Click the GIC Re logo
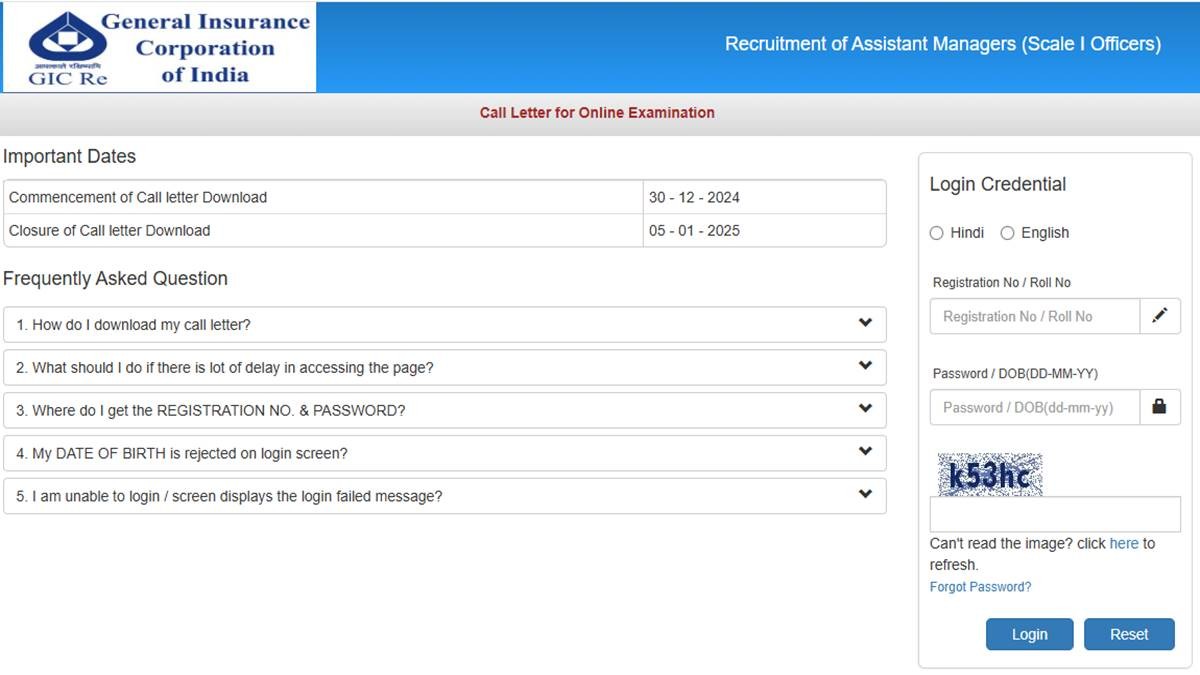Image resolution: width=1200 pixels, height=675 pixels. point(160,47)
